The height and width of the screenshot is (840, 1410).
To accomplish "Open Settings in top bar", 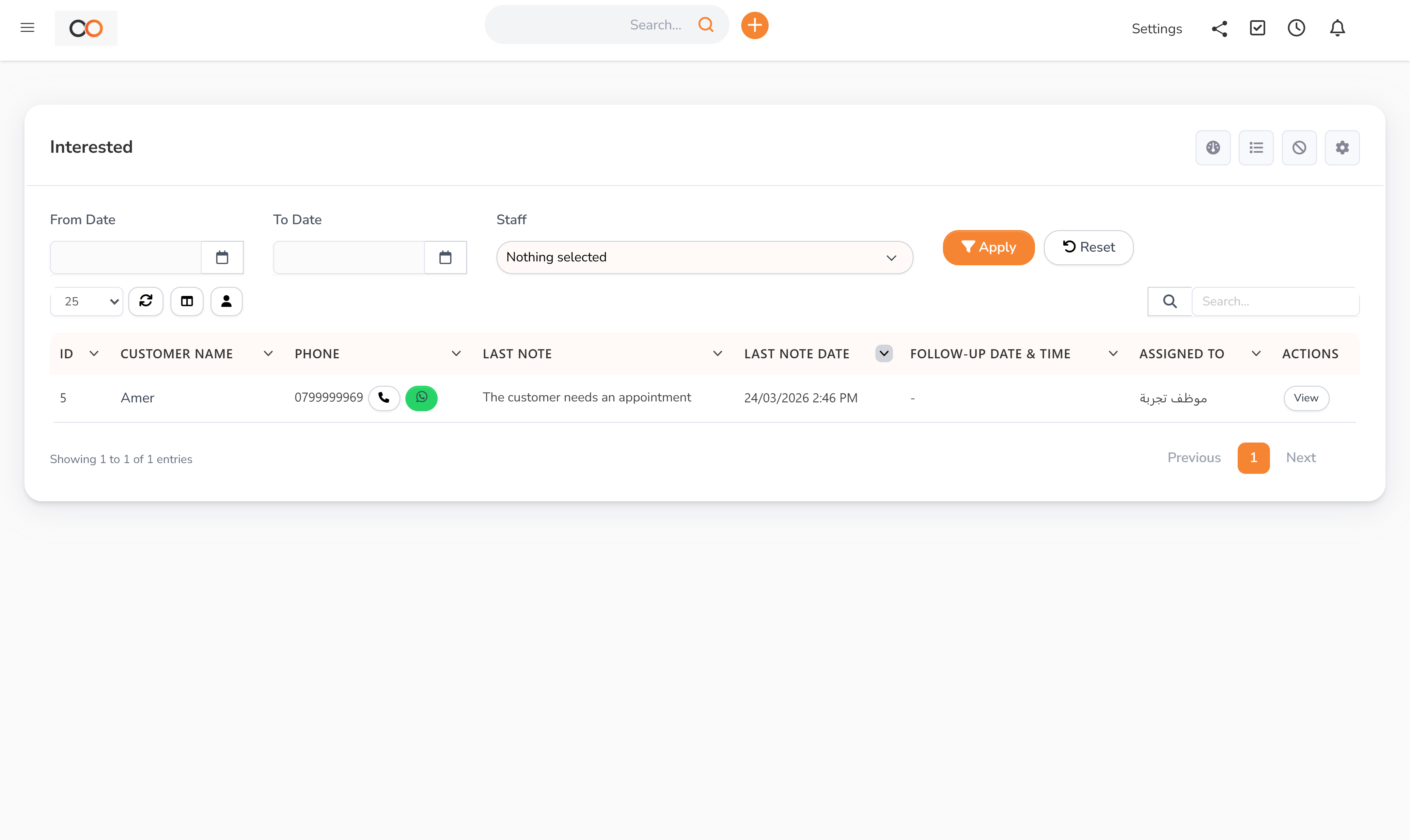I will (x=1156, y=29).
